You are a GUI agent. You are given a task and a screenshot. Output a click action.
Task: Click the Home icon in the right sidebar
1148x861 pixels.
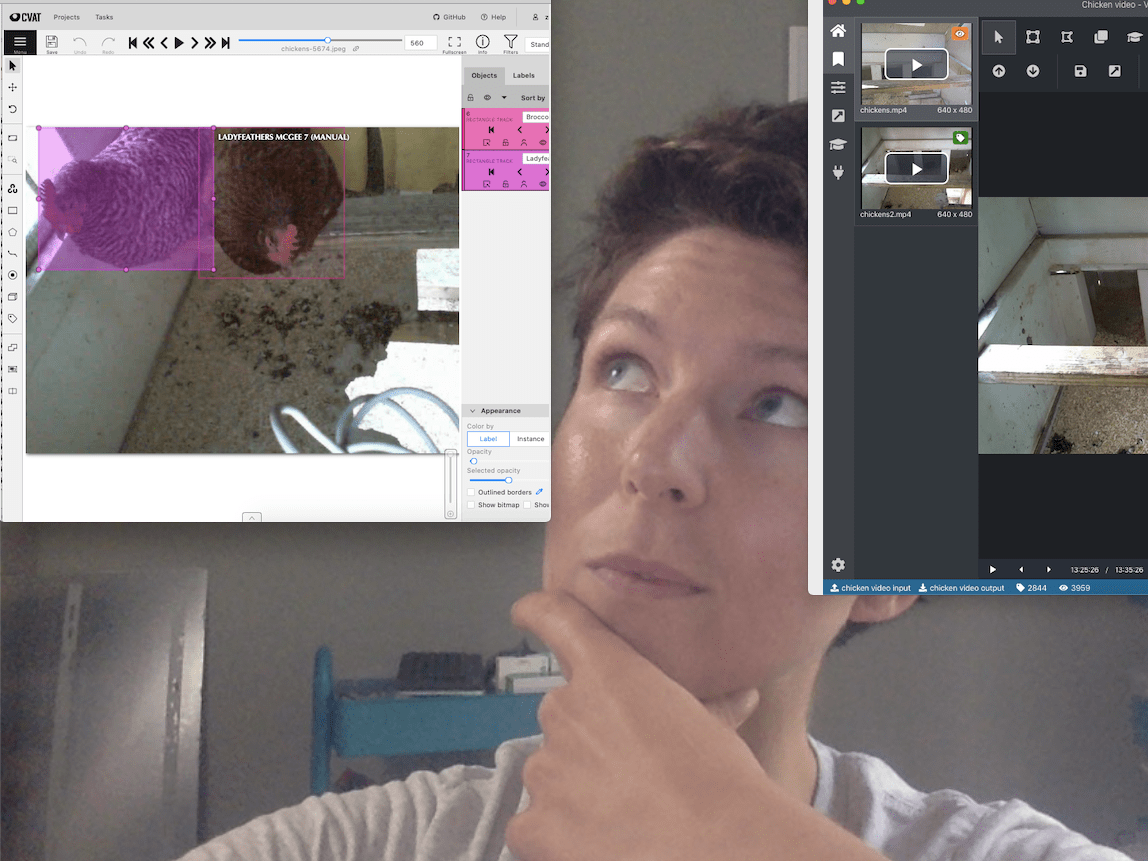click(x=838, y=31)
